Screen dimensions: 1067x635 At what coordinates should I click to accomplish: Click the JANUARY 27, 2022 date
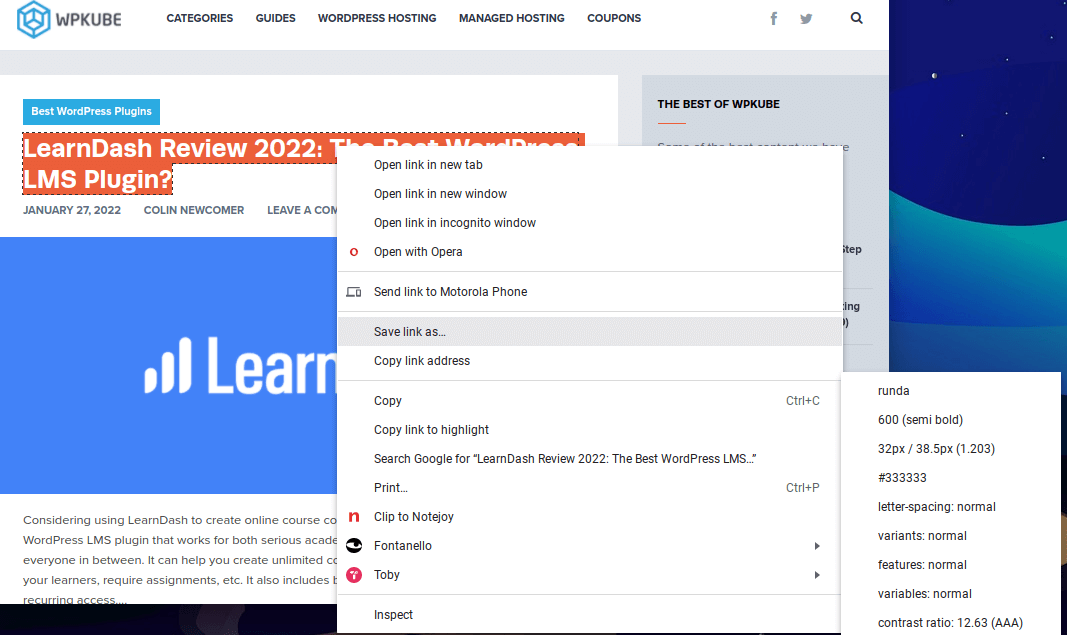pos(72,210)
